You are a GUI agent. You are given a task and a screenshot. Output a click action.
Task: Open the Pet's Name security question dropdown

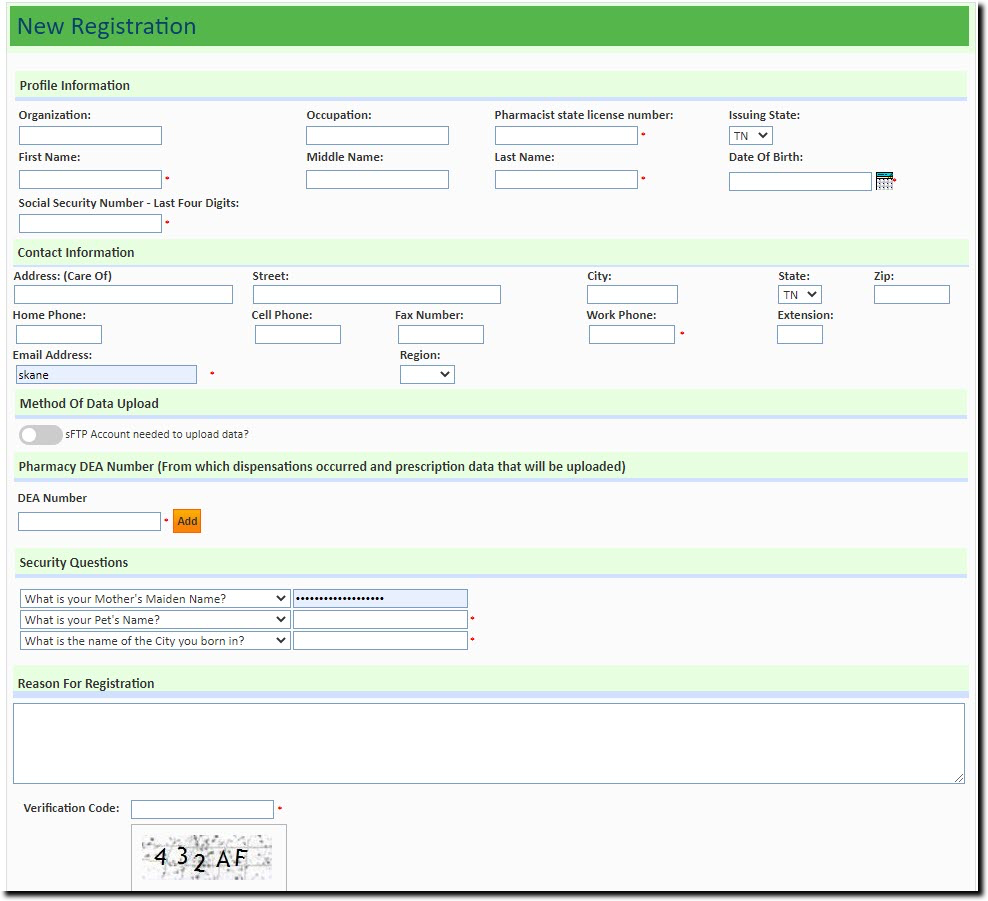click(155, 619)
